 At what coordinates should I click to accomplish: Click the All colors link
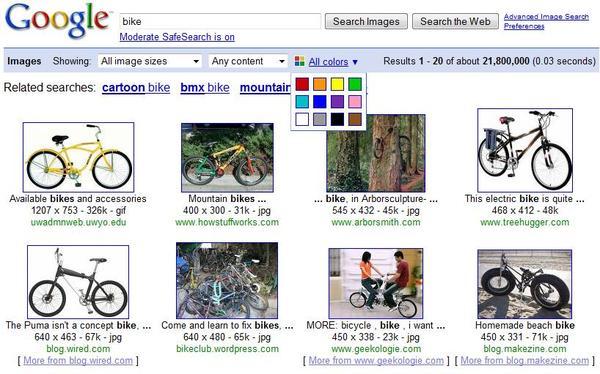[328, 62]
